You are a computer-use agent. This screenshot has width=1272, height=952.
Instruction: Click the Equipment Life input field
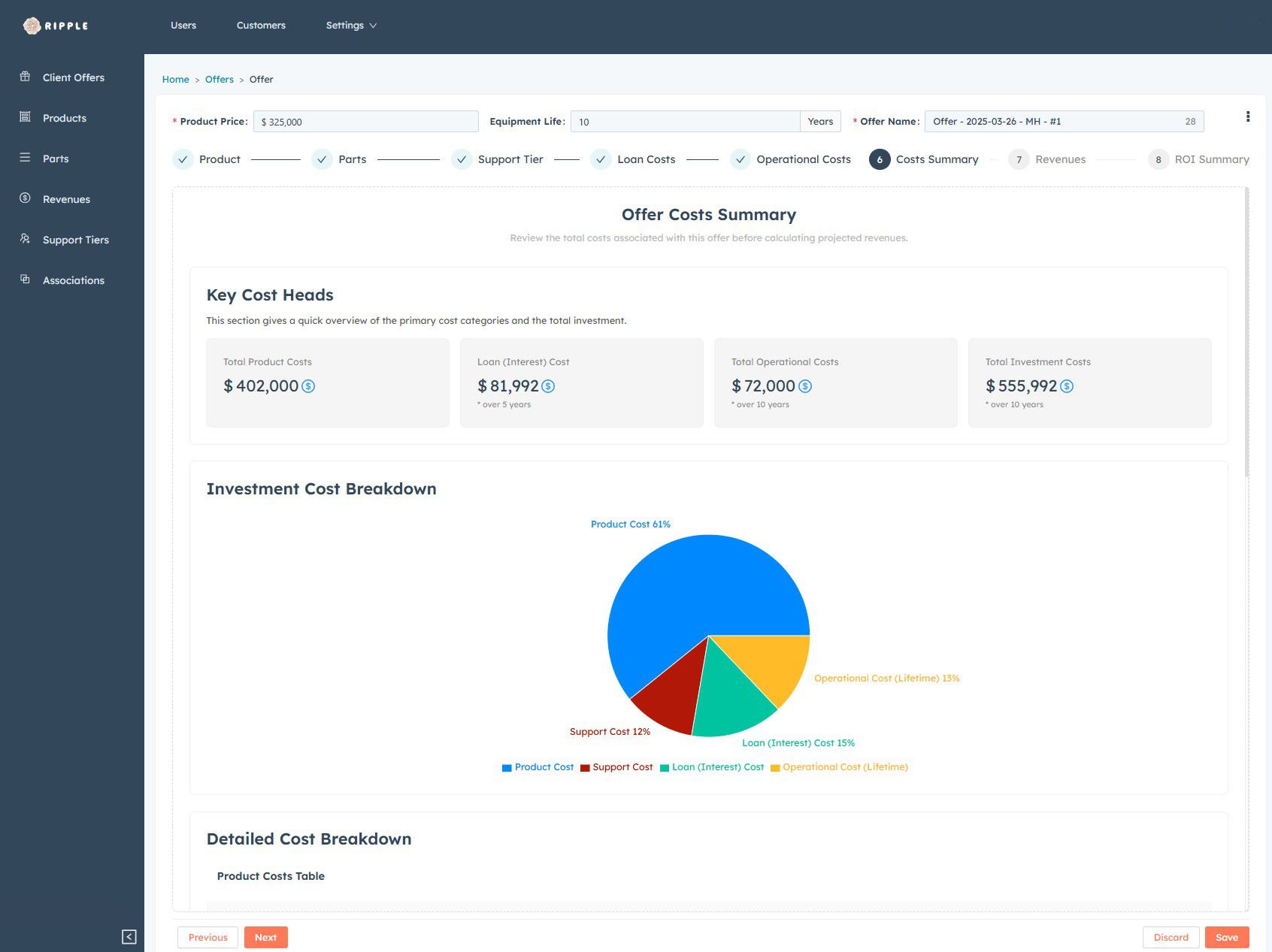685,122
